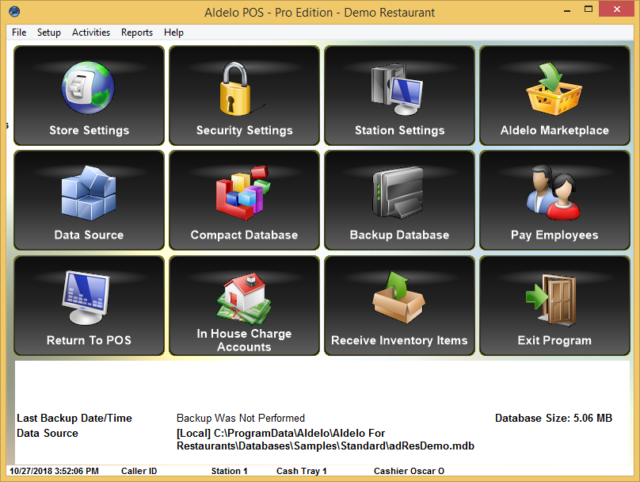Screen dimensions: 640x482
Task: Click Receive Inventory Items box icon
Action: click(x=399, y=298)
